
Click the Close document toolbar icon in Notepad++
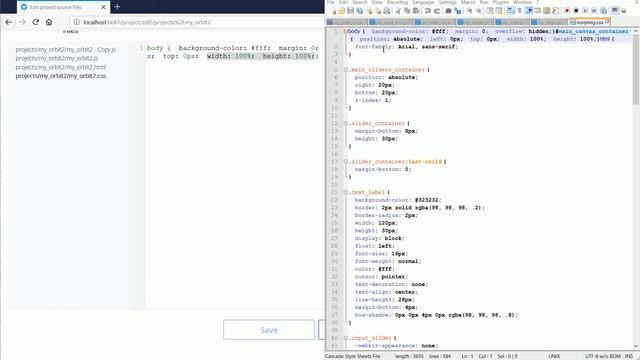point(369,11)
